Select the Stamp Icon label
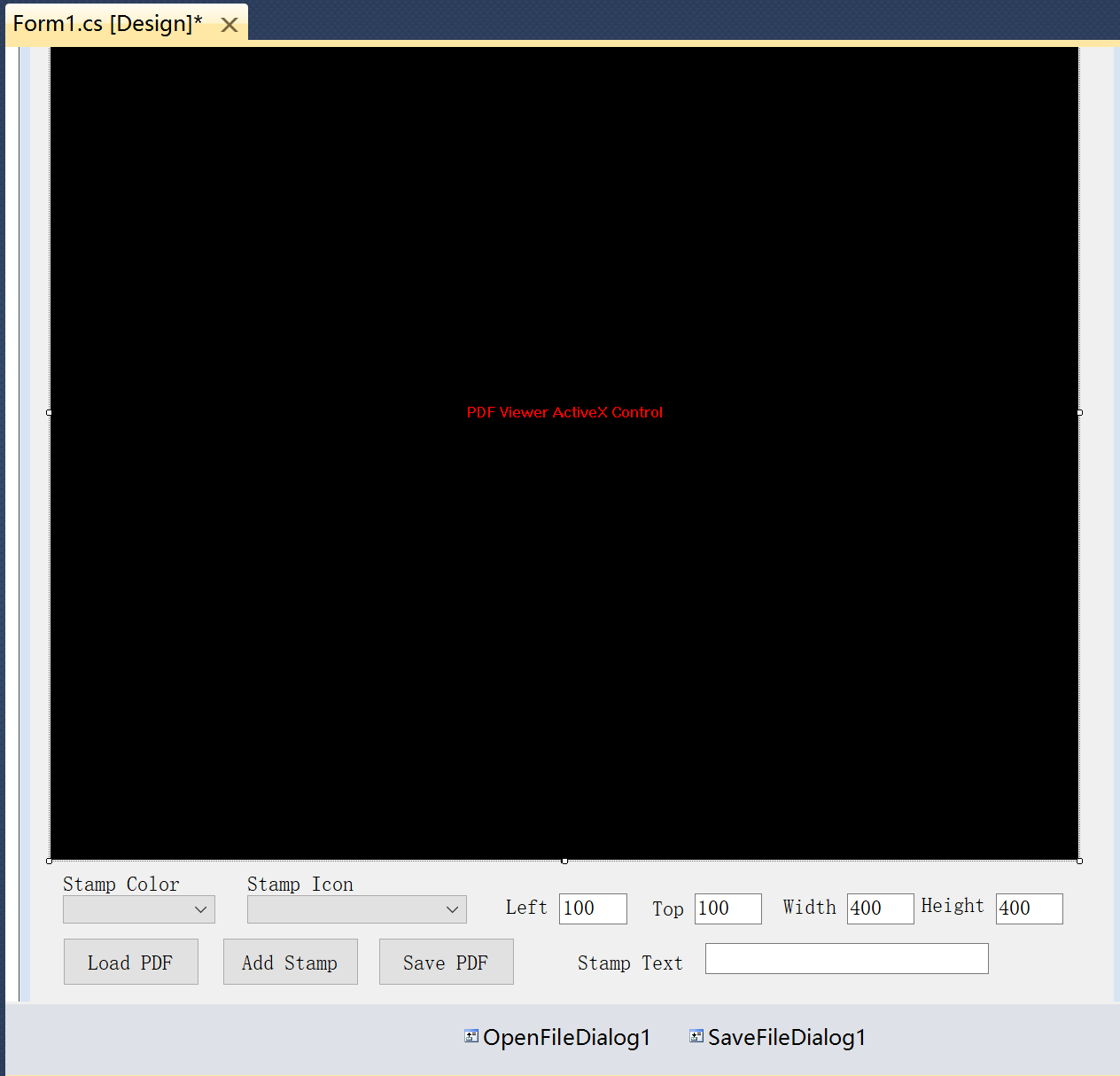 tap(300, 885)
